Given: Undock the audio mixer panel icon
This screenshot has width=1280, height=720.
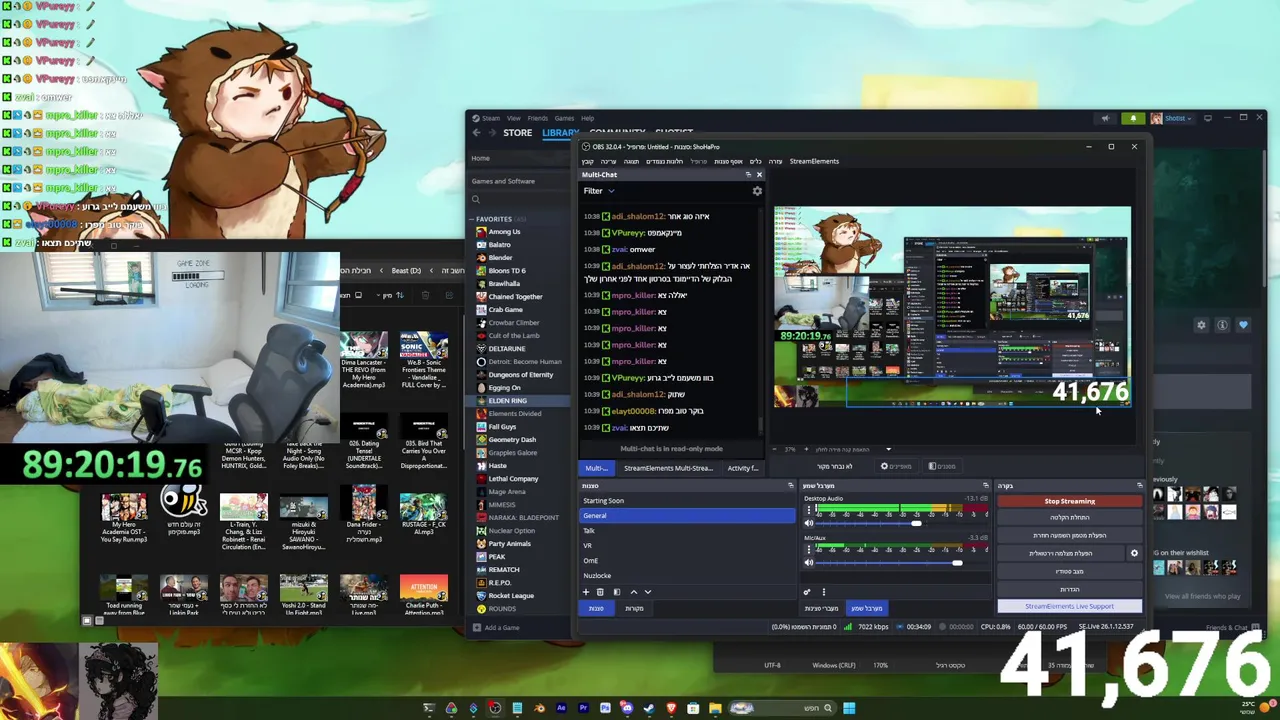Looking at the screenshot, I should click(x=985, y=486).
